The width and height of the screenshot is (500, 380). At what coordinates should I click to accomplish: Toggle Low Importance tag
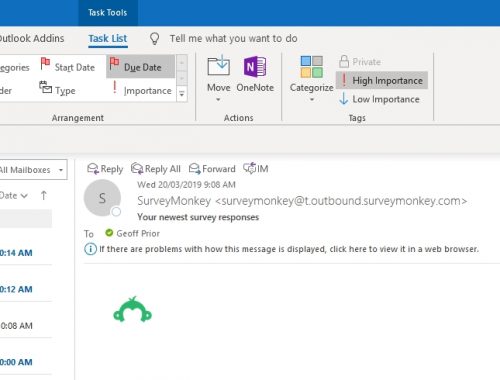point(380,99)
